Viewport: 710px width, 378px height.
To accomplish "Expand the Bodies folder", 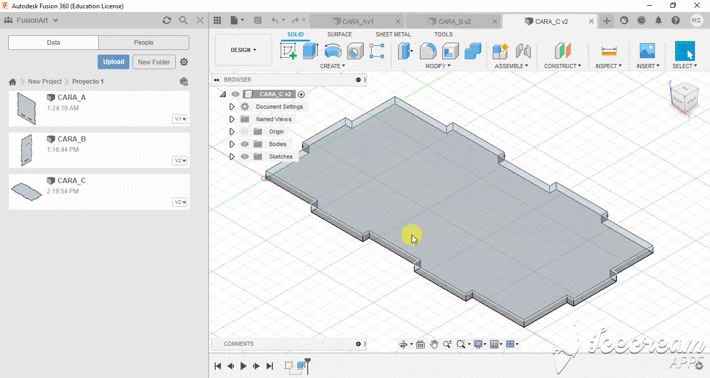I will [232, 144].
